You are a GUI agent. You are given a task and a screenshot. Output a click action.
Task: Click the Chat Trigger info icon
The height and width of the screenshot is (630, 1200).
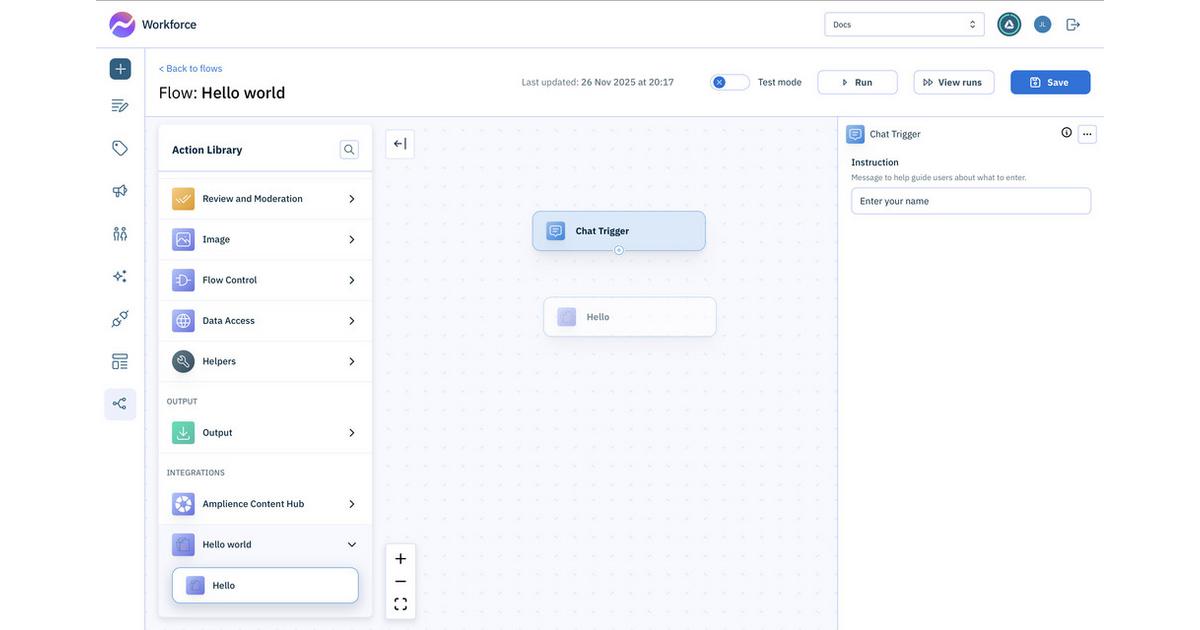(1066, 132)
